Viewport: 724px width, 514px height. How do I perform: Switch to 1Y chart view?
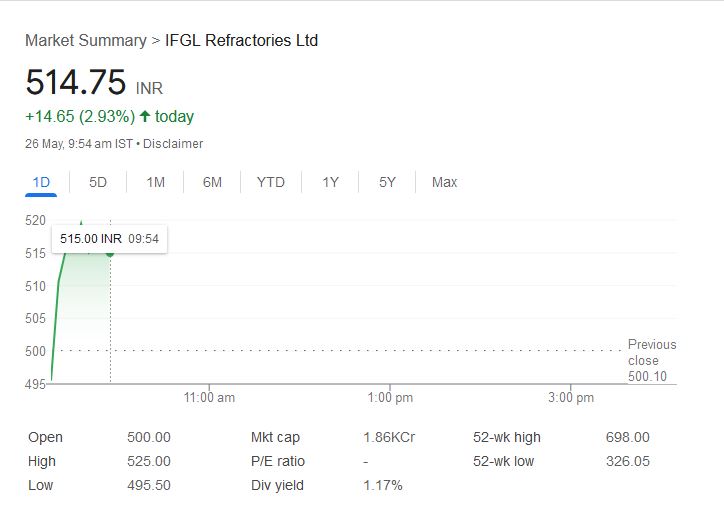click(x=330, y=182)
